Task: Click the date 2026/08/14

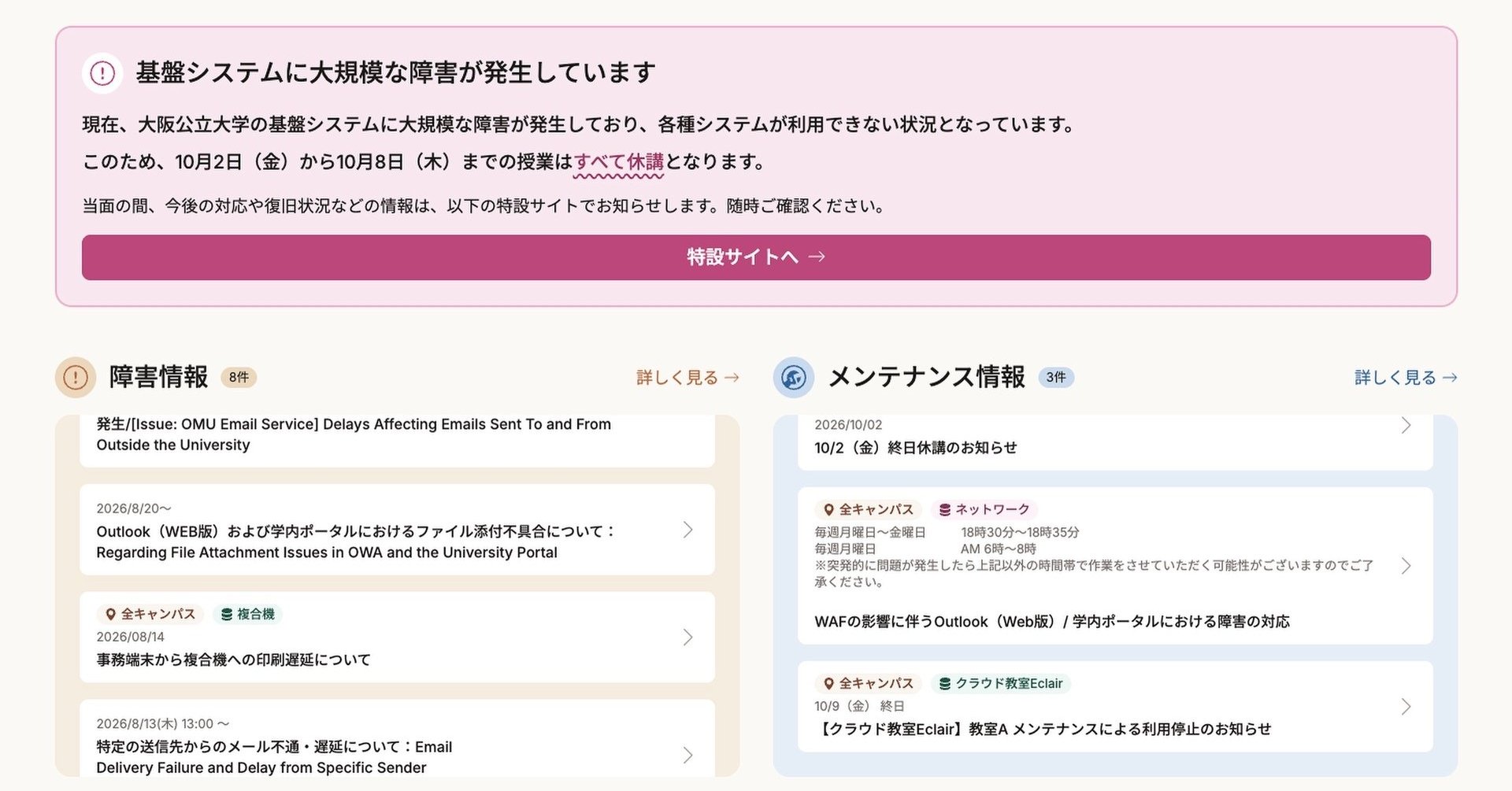Action: (x=131, y=637)
